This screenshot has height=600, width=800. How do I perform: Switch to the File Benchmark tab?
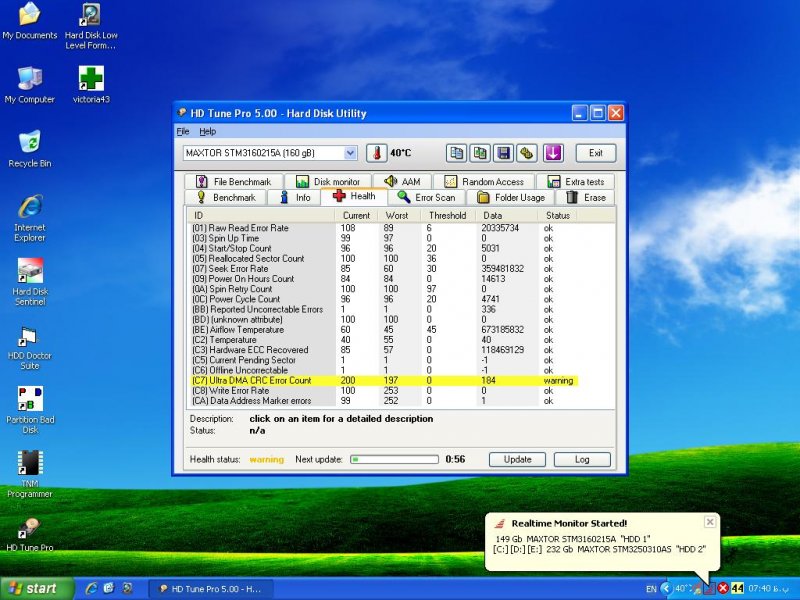(234, 182)
